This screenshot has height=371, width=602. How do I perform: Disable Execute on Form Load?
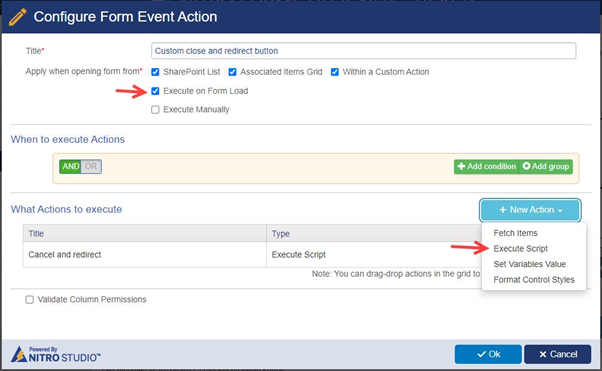pyautogui.click(x=155, y=91)
